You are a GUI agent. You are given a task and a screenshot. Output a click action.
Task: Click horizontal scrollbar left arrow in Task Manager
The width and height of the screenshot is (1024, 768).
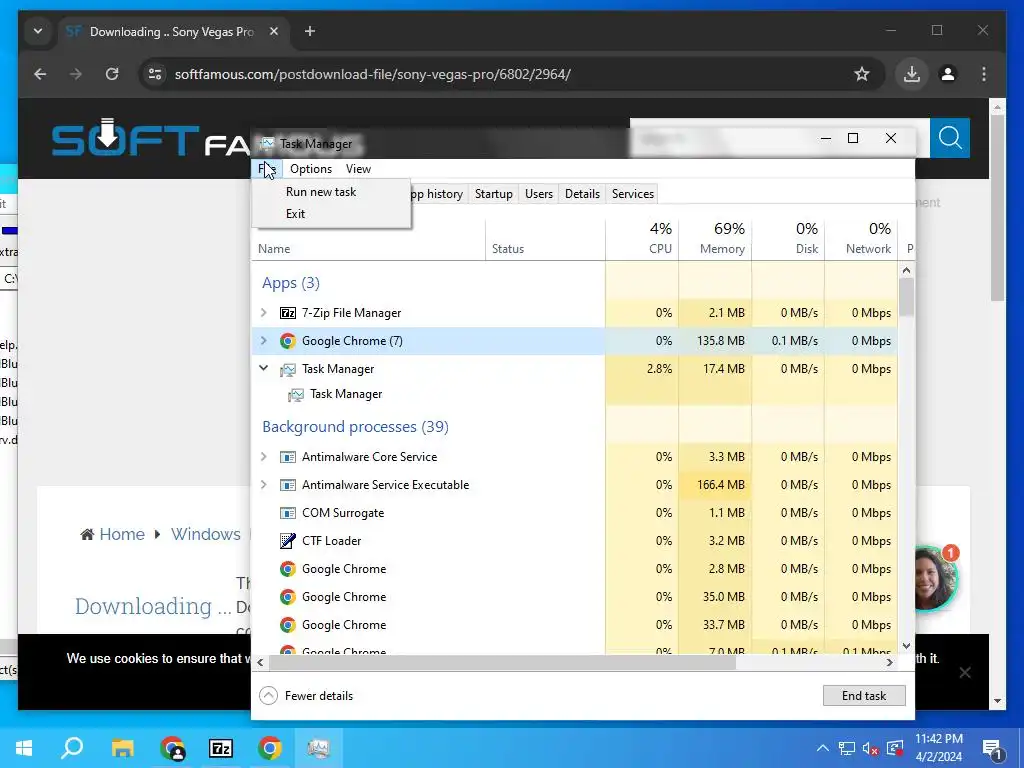tap(260, 662)
